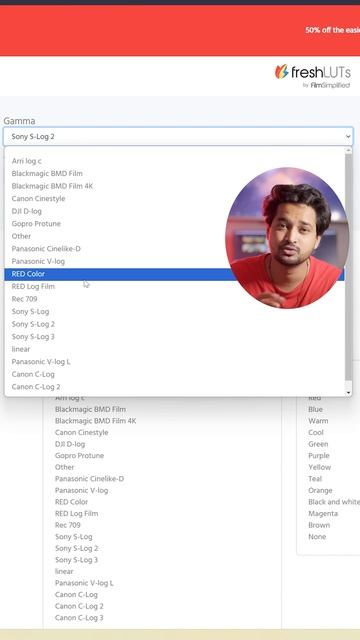The height and width of the screenshot is (640, 360).
Task: Click linear in the lower page list
Action: (x=64, y=571)
